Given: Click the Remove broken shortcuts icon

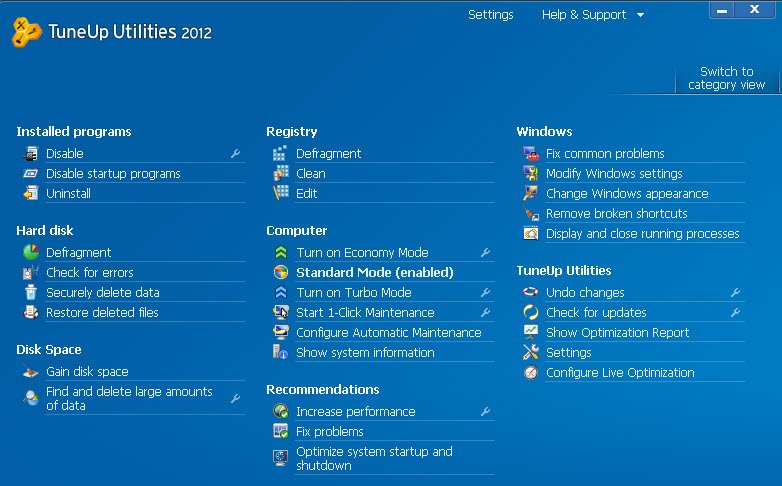Looking at the screenshot, I should click(x=531, y=213).
